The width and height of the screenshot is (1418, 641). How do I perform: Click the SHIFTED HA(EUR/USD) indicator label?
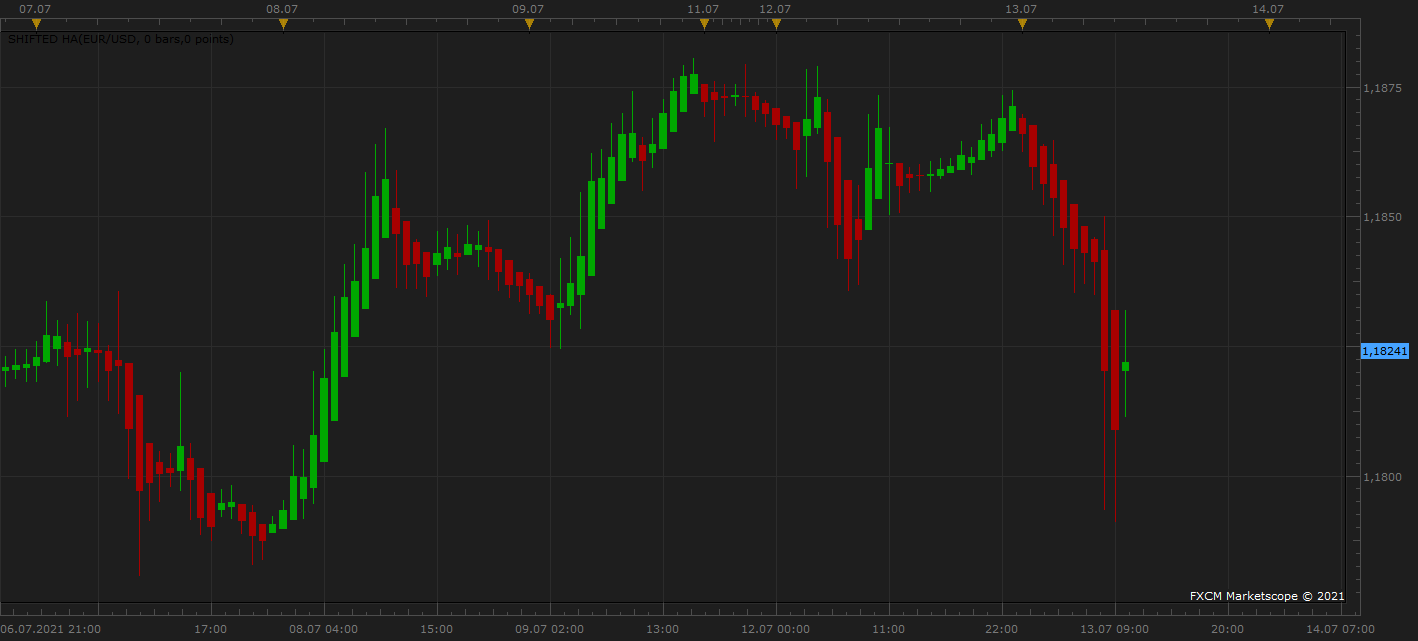coord(121,39)
